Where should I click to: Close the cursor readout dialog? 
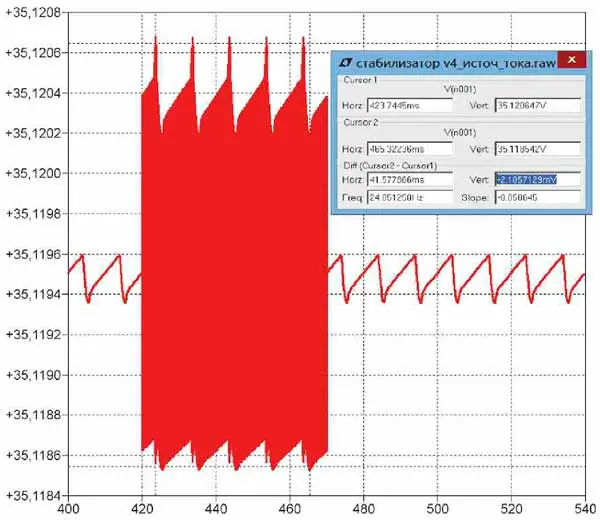click(x=571, y=61)
